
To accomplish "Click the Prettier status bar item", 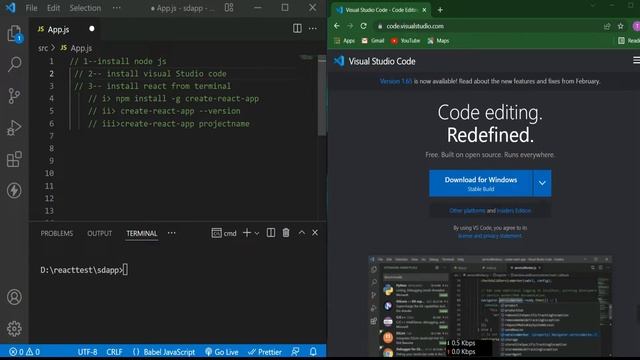I will point(264,352).
